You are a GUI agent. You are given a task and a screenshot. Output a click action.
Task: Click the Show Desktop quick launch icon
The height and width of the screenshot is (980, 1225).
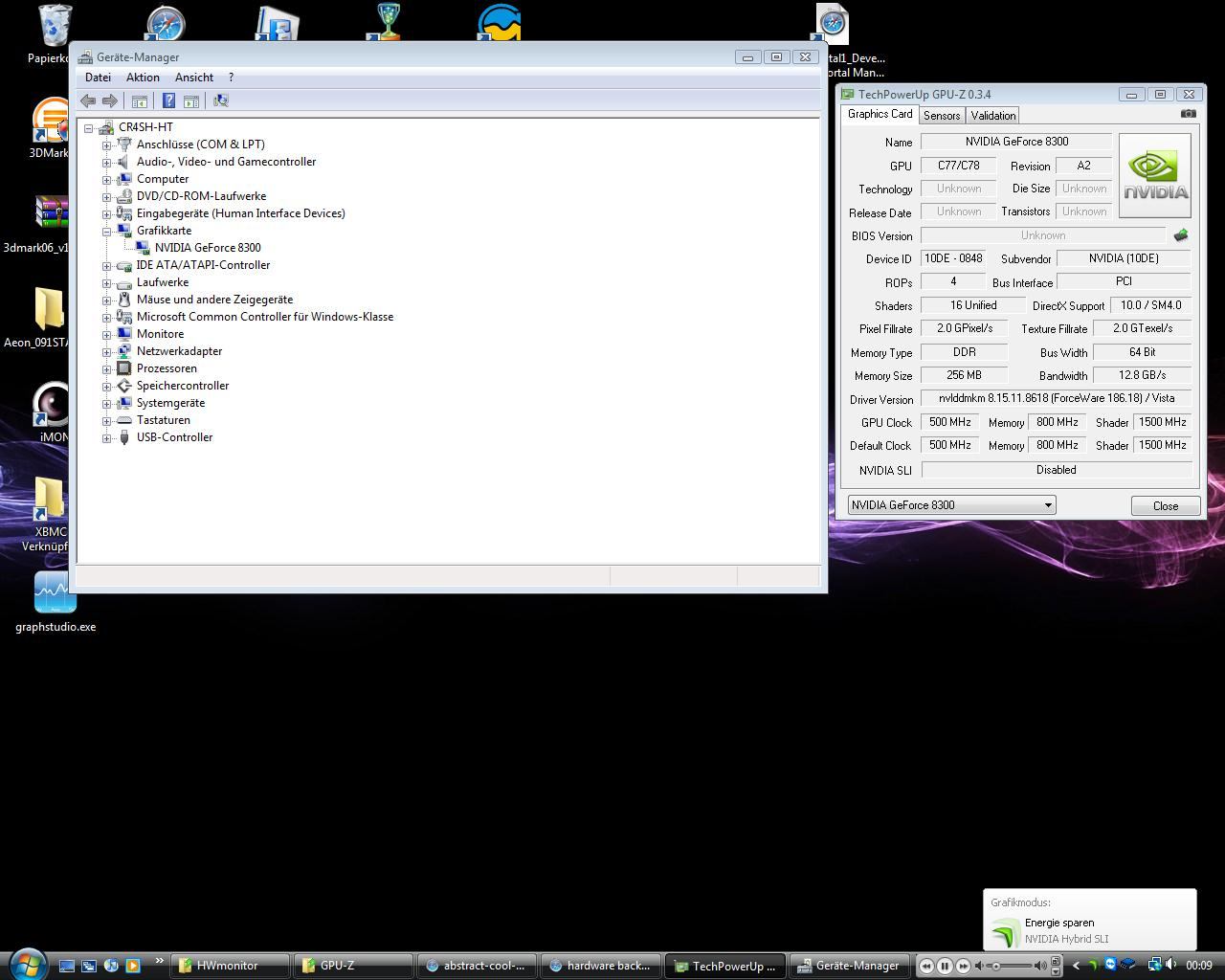coord(67,966)
